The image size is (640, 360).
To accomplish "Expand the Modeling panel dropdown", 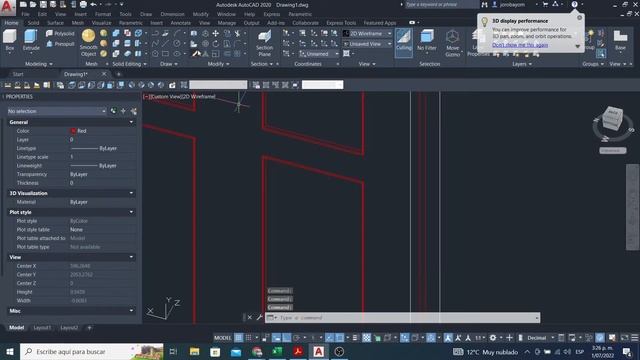I will pos(39,64).
